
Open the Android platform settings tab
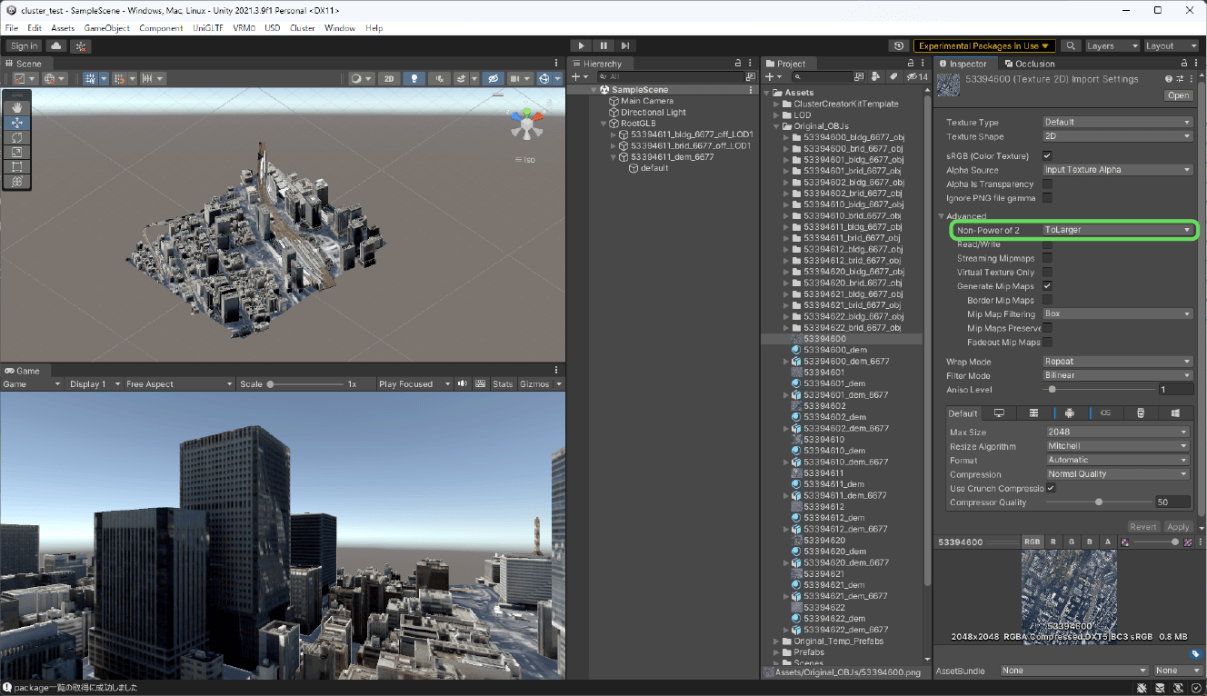pyautogui.click(x=1069, y=413)
